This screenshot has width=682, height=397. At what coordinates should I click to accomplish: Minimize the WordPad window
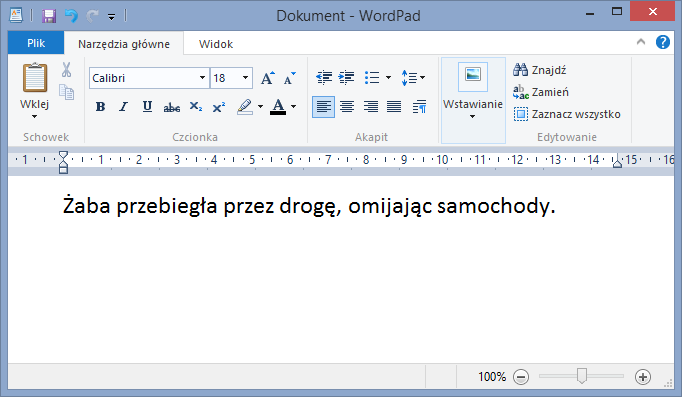[x=590, y=13]
